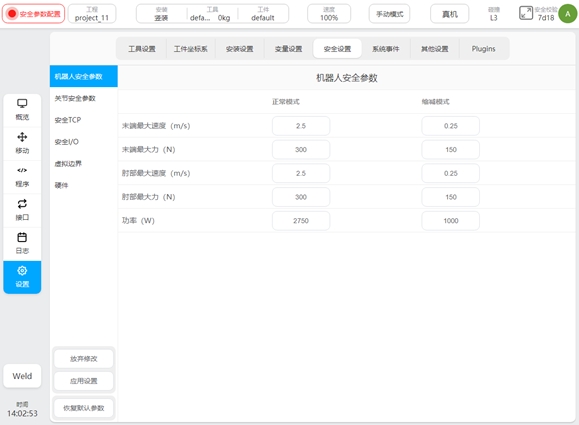Image resolution: width=579 pixels, height=425 pixels.
Task: Click the 应用设置 apply button
Action: click(83, 381)
